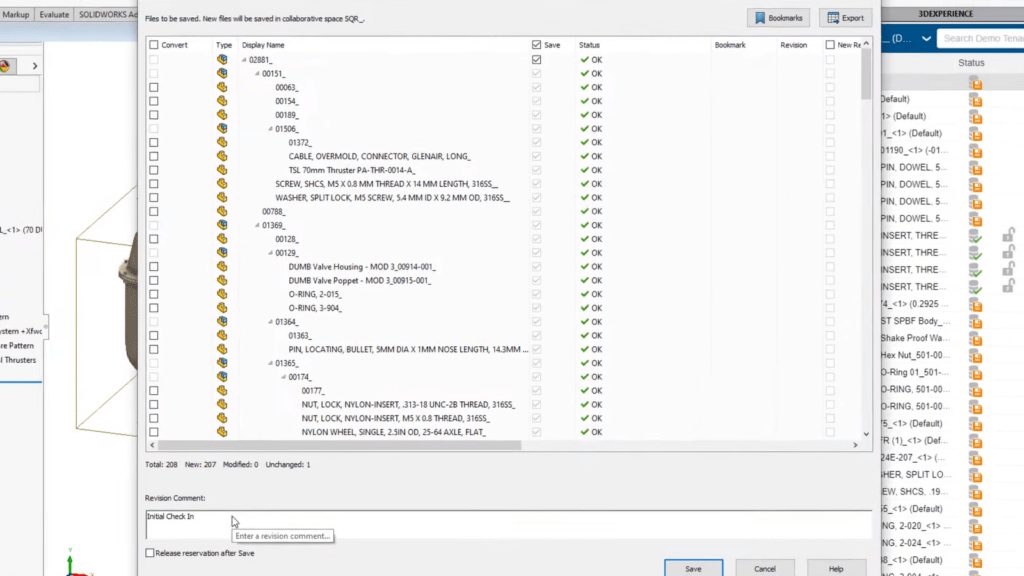Uncheck Save checkbox for 02881_ row
Image resolution: width=1024 pixels, height=576 pixels.
pos(536,59)
